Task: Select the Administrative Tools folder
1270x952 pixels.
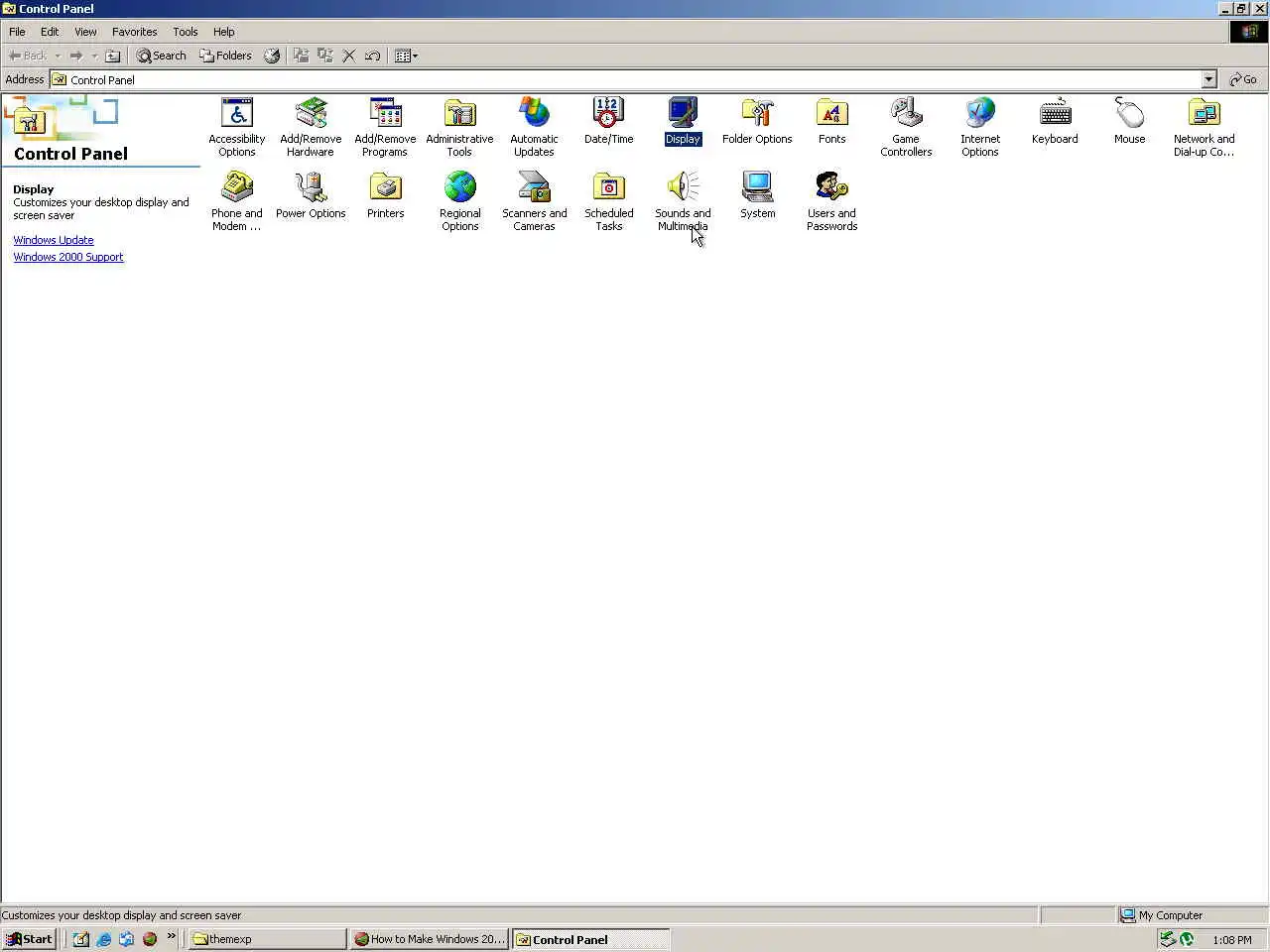Action: [459, 127]
